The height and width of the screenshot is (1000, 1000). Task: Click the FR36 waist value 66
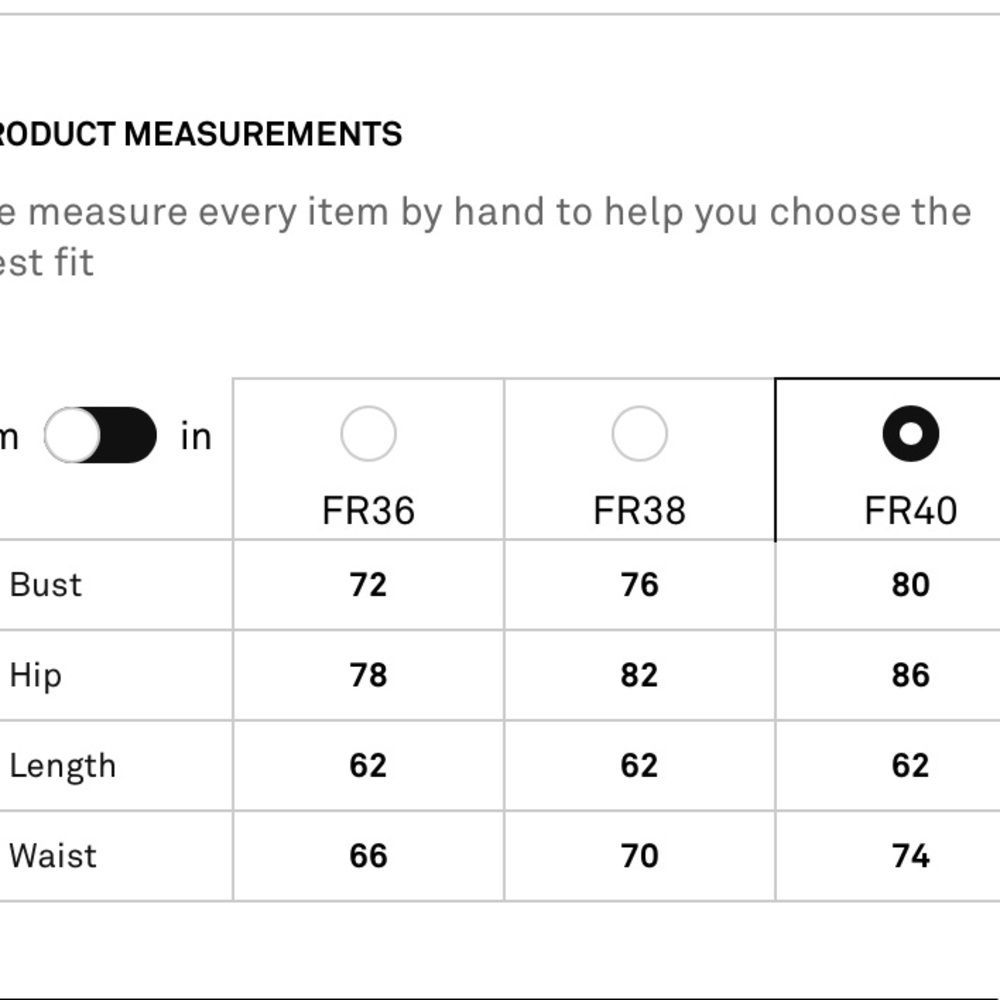click(368, 856)
